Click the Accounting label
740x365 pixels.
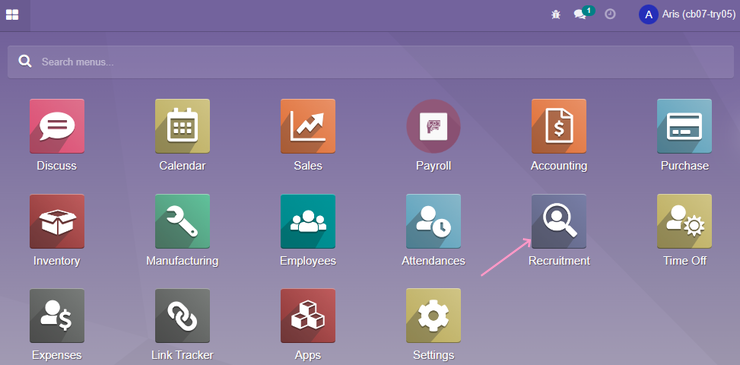click(x=559, y=166)
